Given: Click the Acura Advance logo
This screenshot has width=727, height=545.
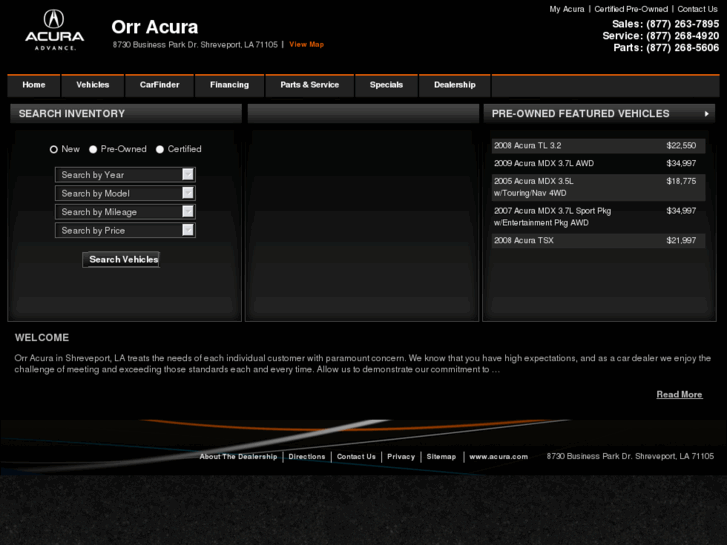Looking at the screenshot, I should [54, 30].
